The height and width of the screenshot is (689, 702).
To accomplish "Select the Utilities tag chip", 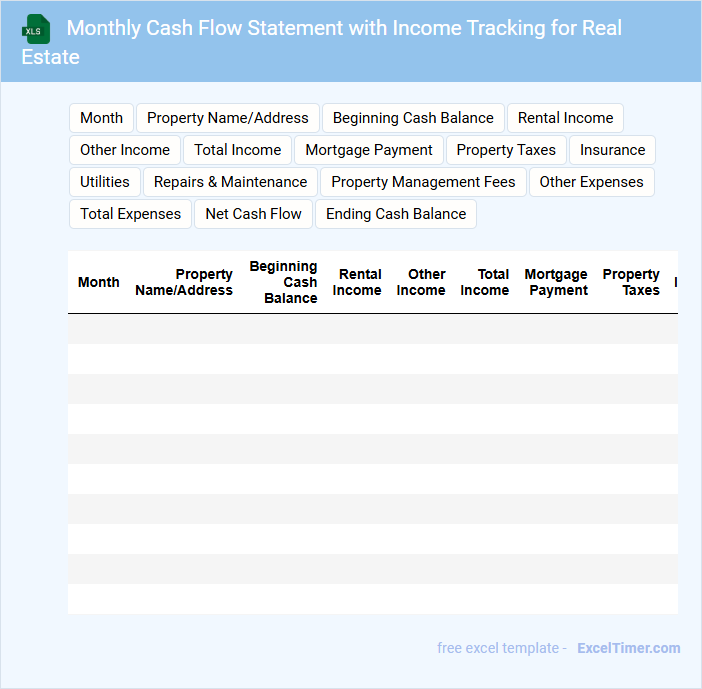I will click(x=105, y=182).
